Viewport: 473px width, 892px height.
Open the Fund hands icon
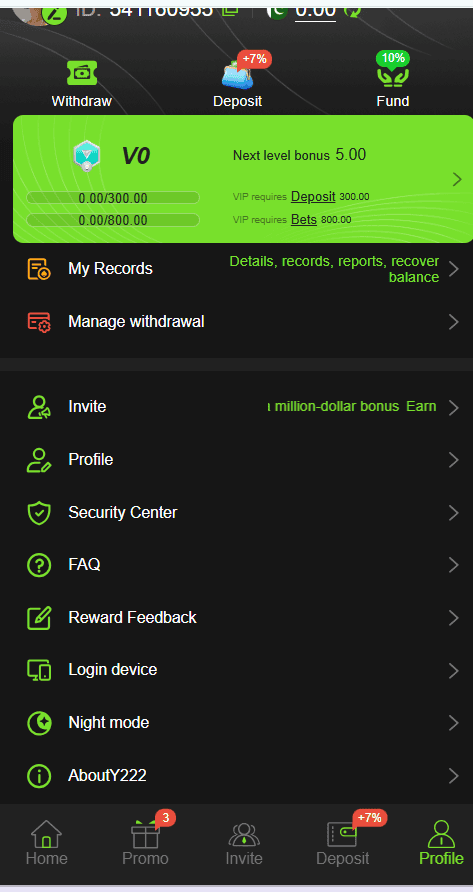[x=393, y=76]
